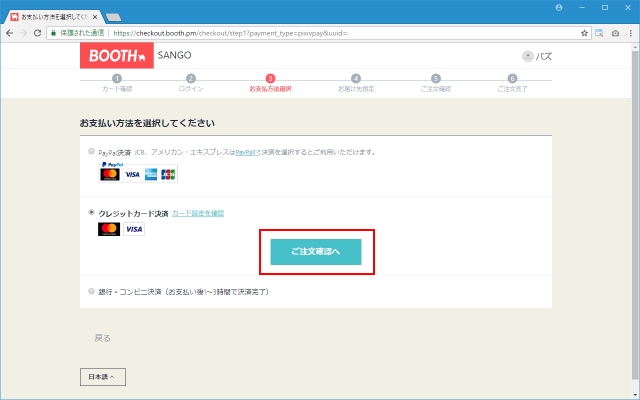Viewport: 640px width, 400px height.
Task: Minimize the browser window
Action: click(x=582, y=7)
